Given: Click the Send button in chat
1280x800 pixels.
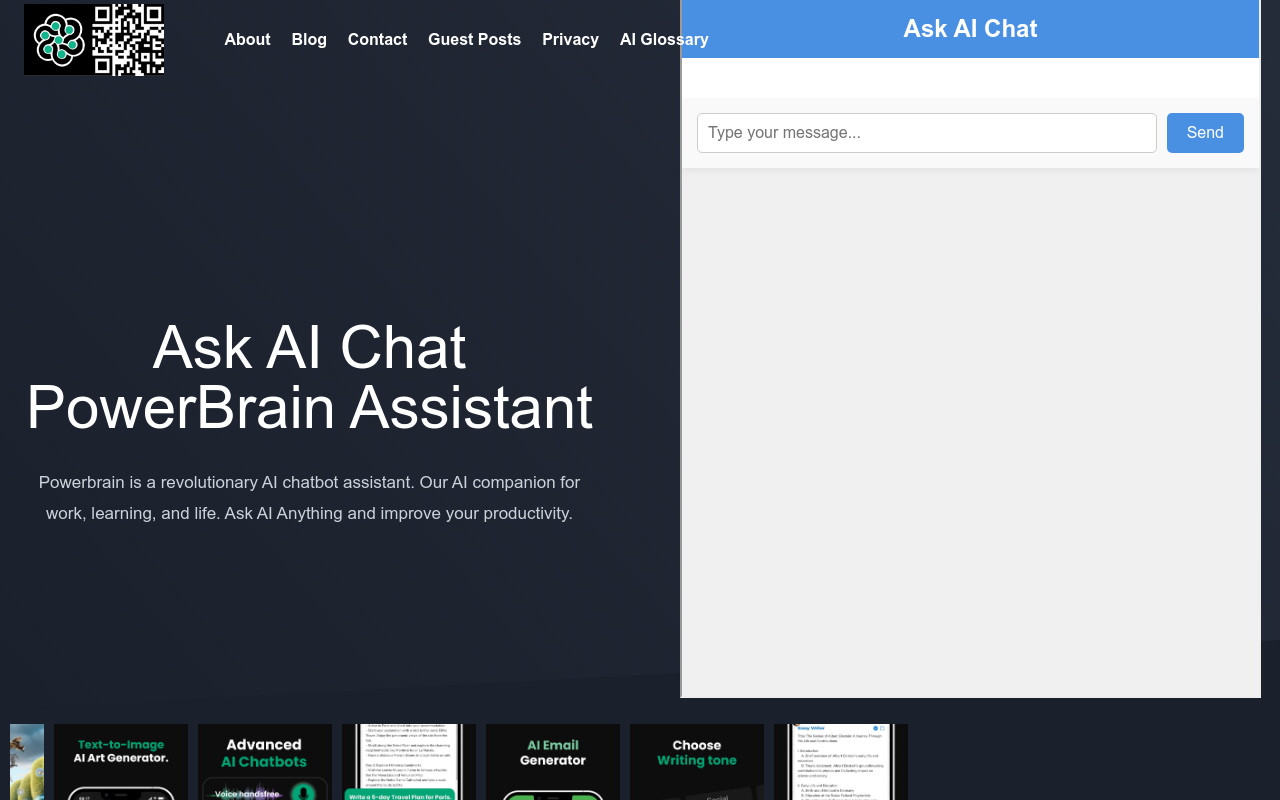Looking at the screenshot, I should 1205,133.
